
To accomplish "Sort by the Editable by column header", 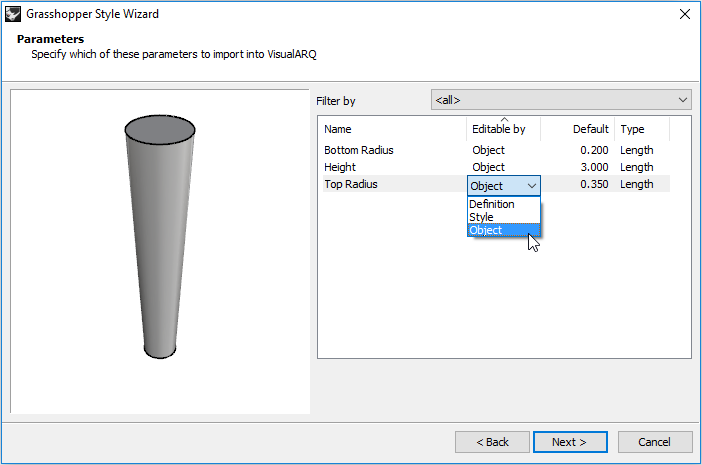I will tap(503, 129).
